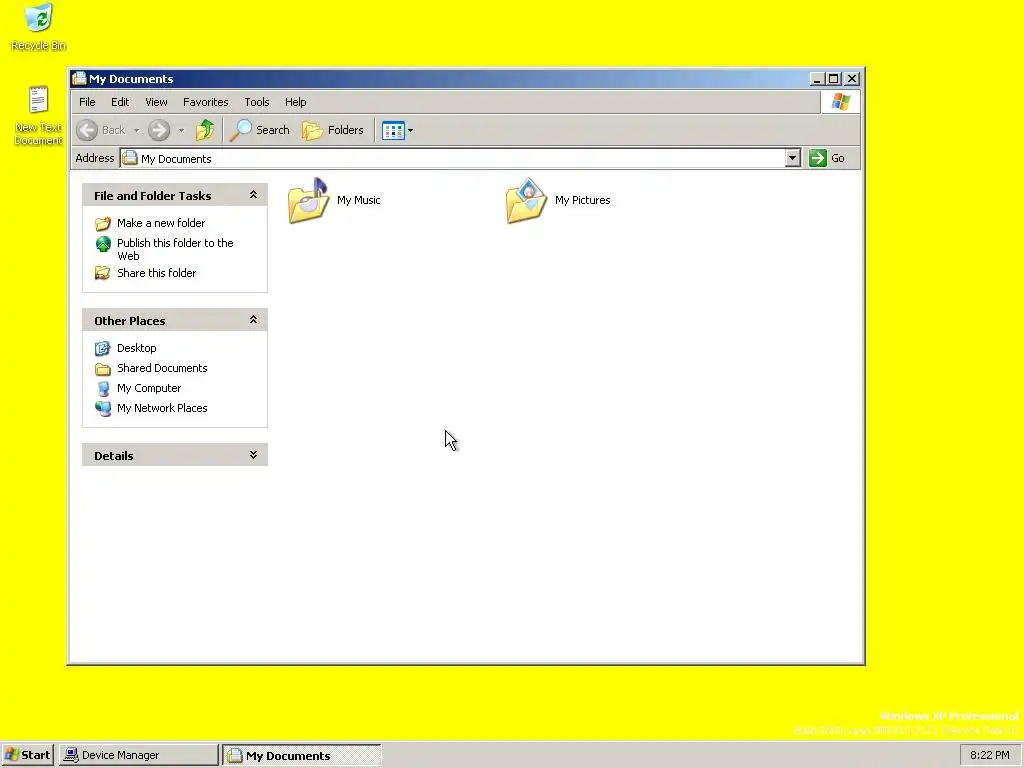Open the Edit menu
1024x768 pixels.
click(x=120, y=102)
